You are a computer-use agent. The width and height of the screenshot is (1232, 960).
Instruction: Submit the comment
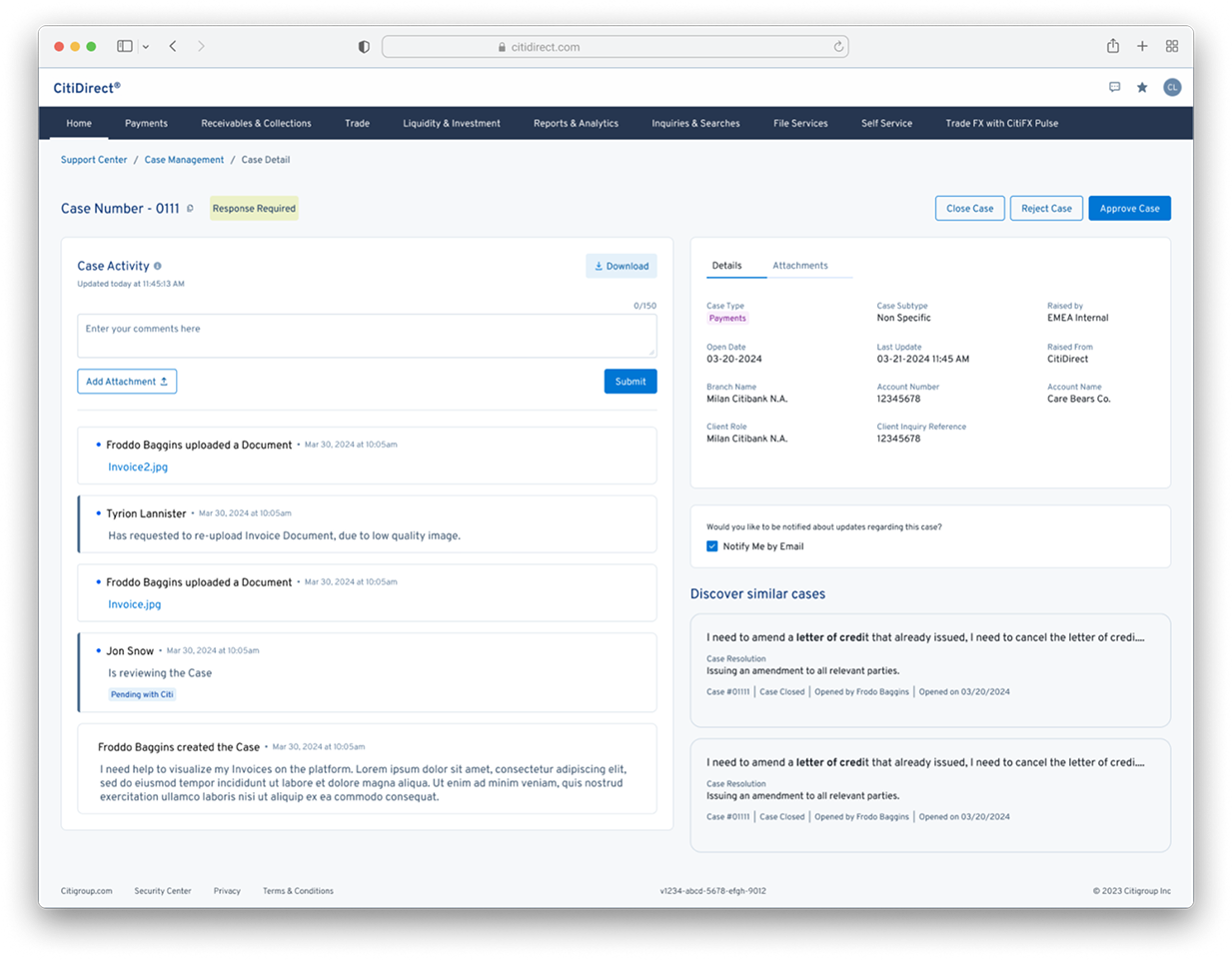point(630,382)
